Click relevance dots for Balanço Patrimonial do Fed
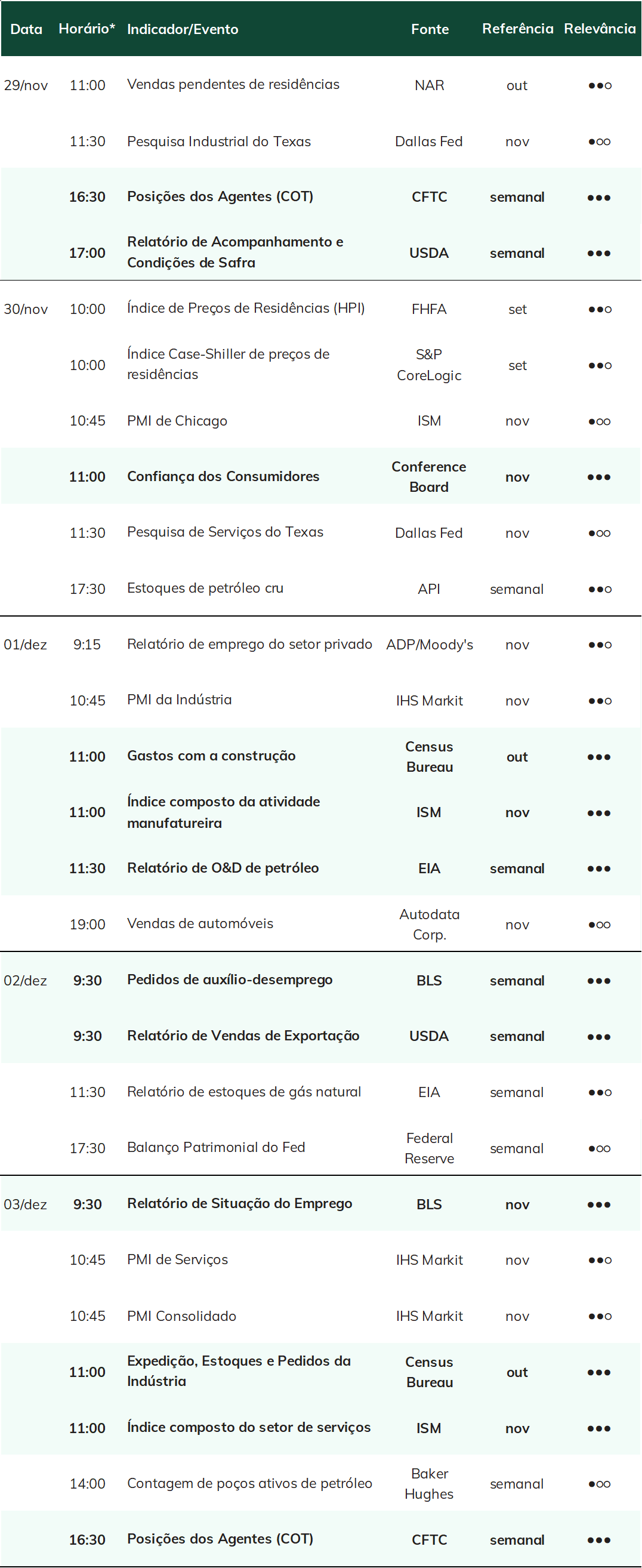This screenshot has height=1568, width=642. [600, 1148]
